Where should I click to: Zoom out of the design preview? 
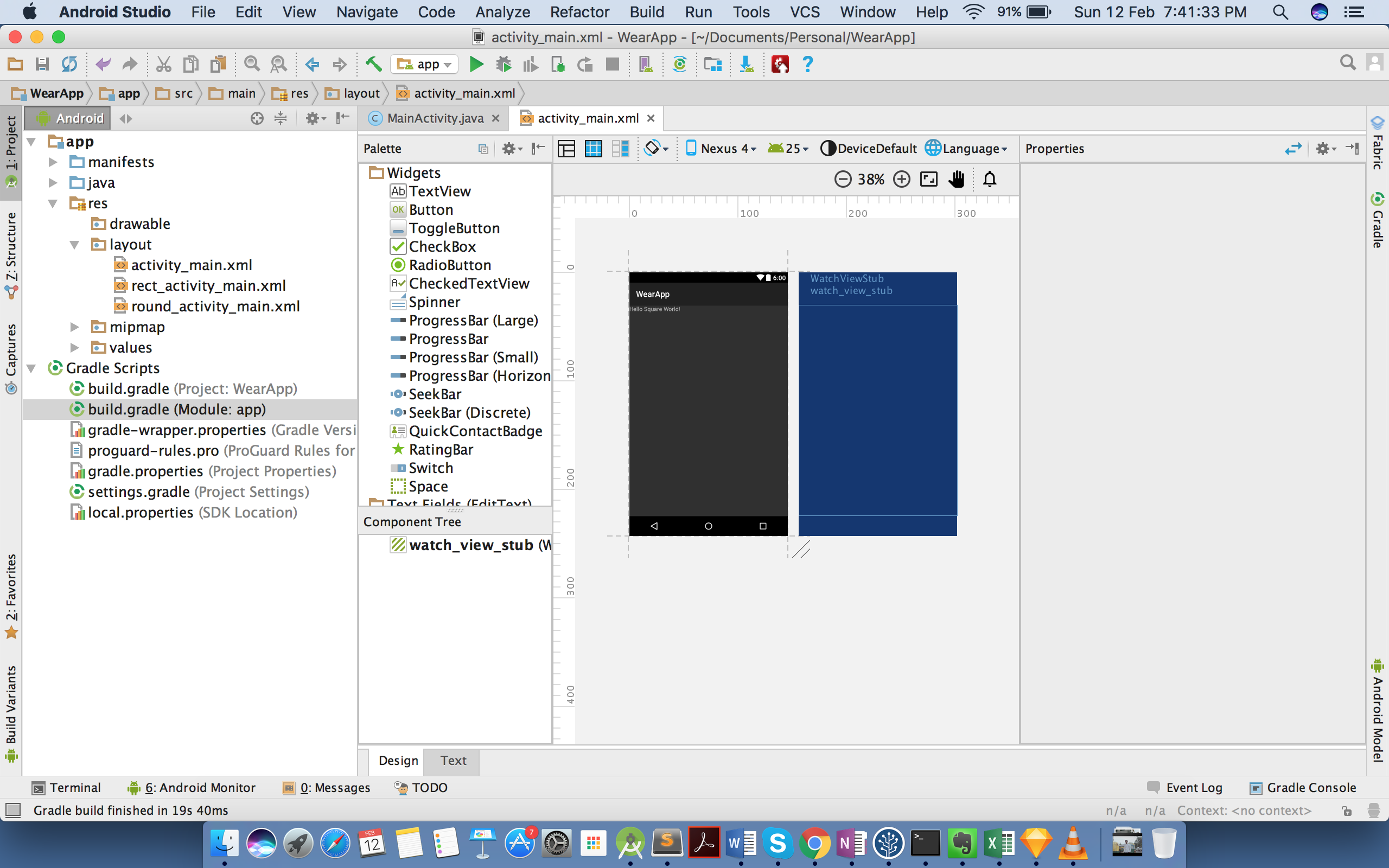pyautogui.click(x=843, y=180)
